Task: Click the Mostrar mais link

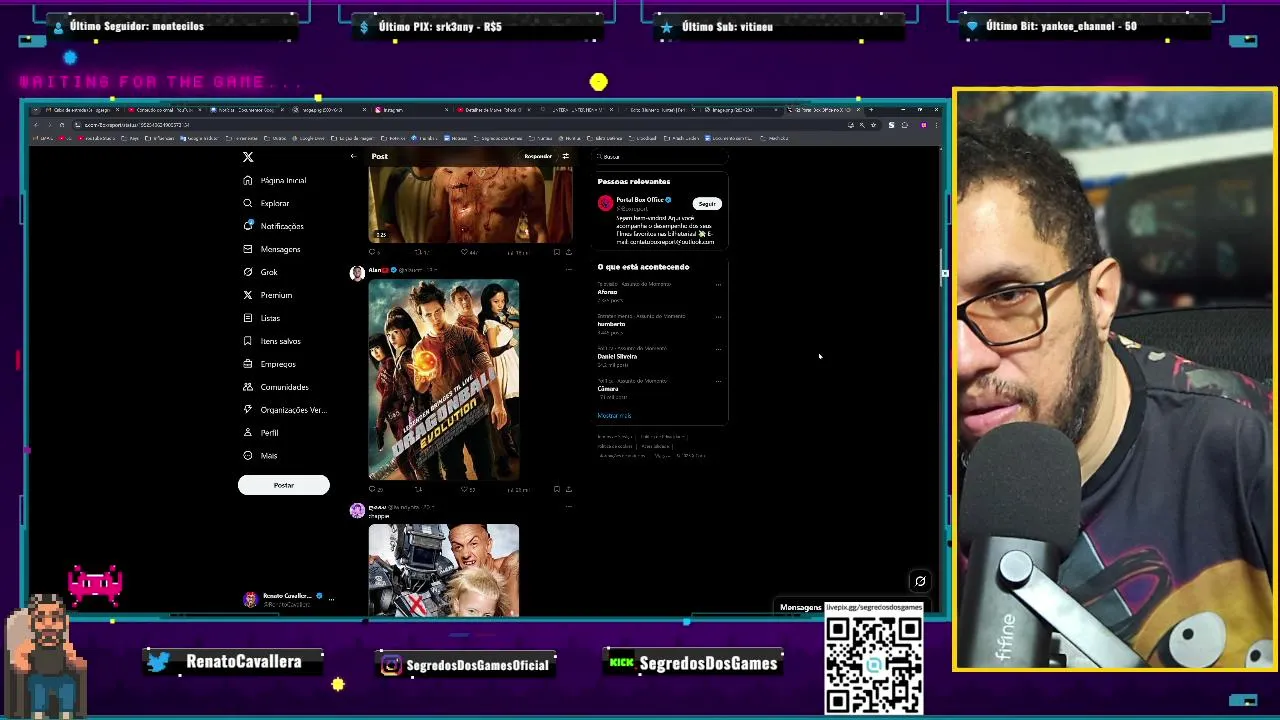Action: [614, 415]
